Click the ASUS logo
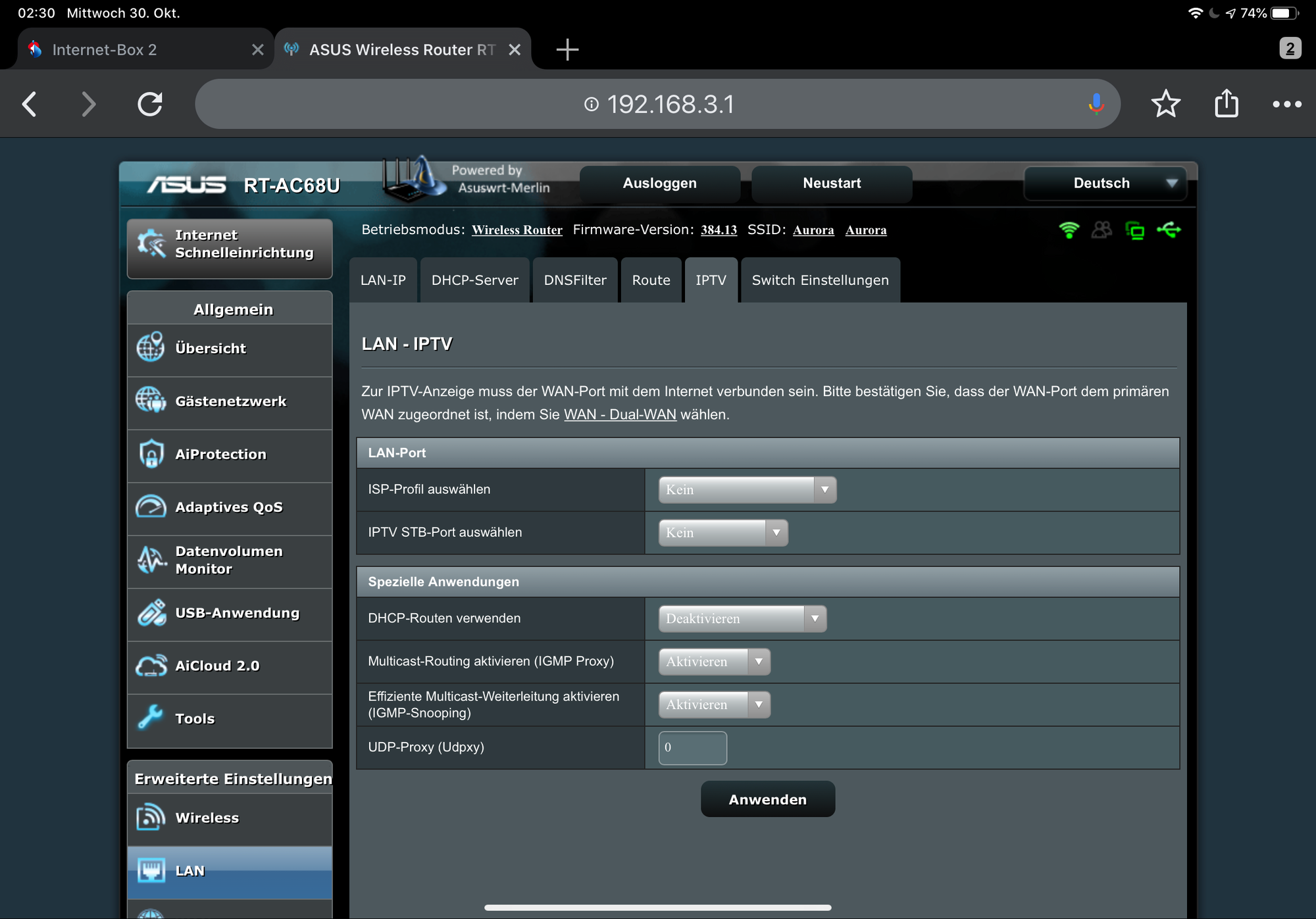 pyautogui.click(x=187, y=185)
